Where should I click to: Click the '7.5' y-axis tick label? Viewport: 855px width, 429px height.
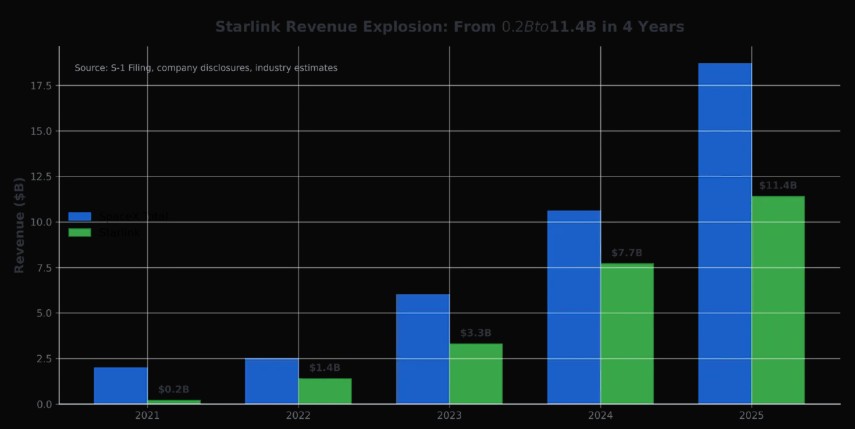click(x=45, y=268)
